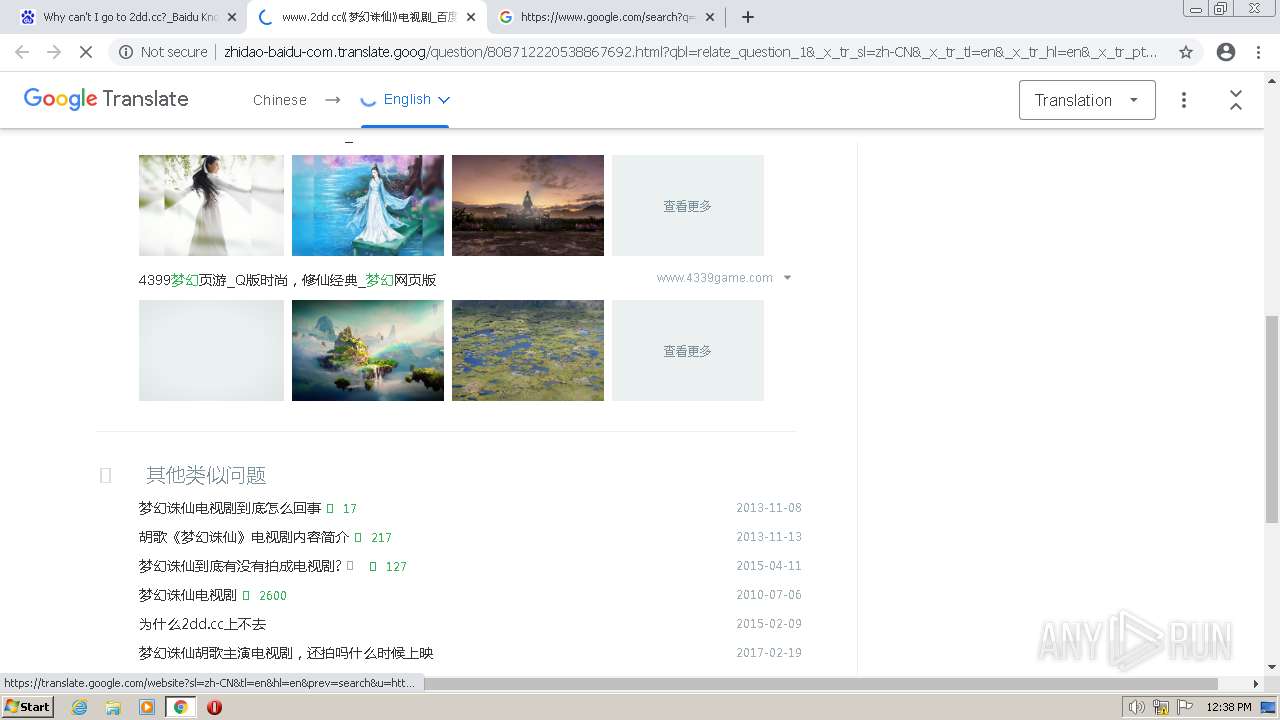The width and height of the screenshot is (1280, 720).
Task: Collapse the Google Translate toolbar
Action: [x=1236, y=100]
